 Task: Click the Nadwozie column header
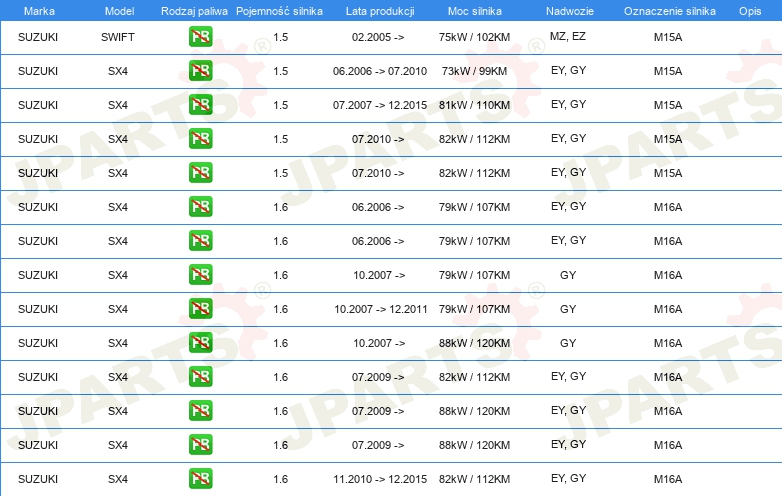coord(570,11)
